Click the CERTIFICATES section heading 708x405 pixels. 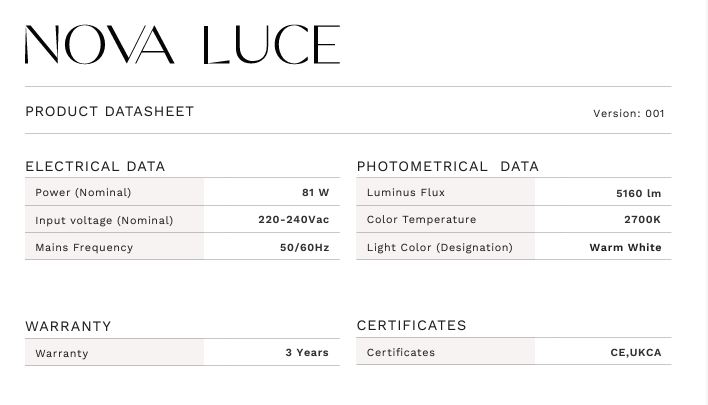tap(411, 326)
